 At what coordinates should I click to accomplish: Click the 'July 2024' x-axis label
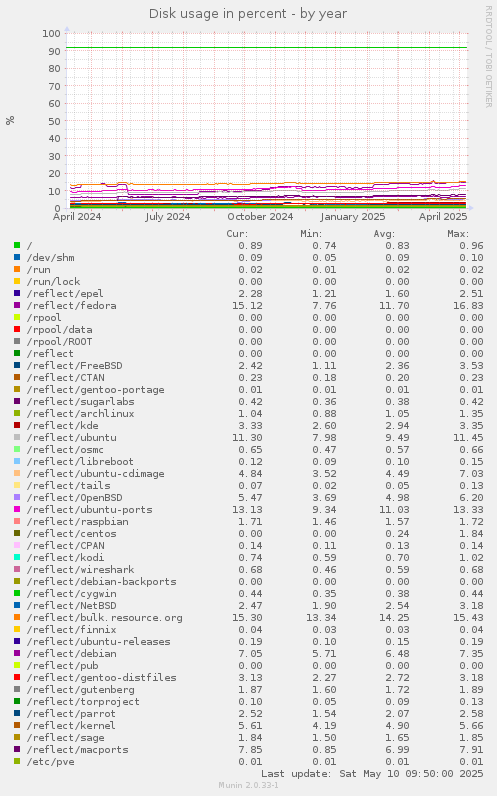(168, 217)
